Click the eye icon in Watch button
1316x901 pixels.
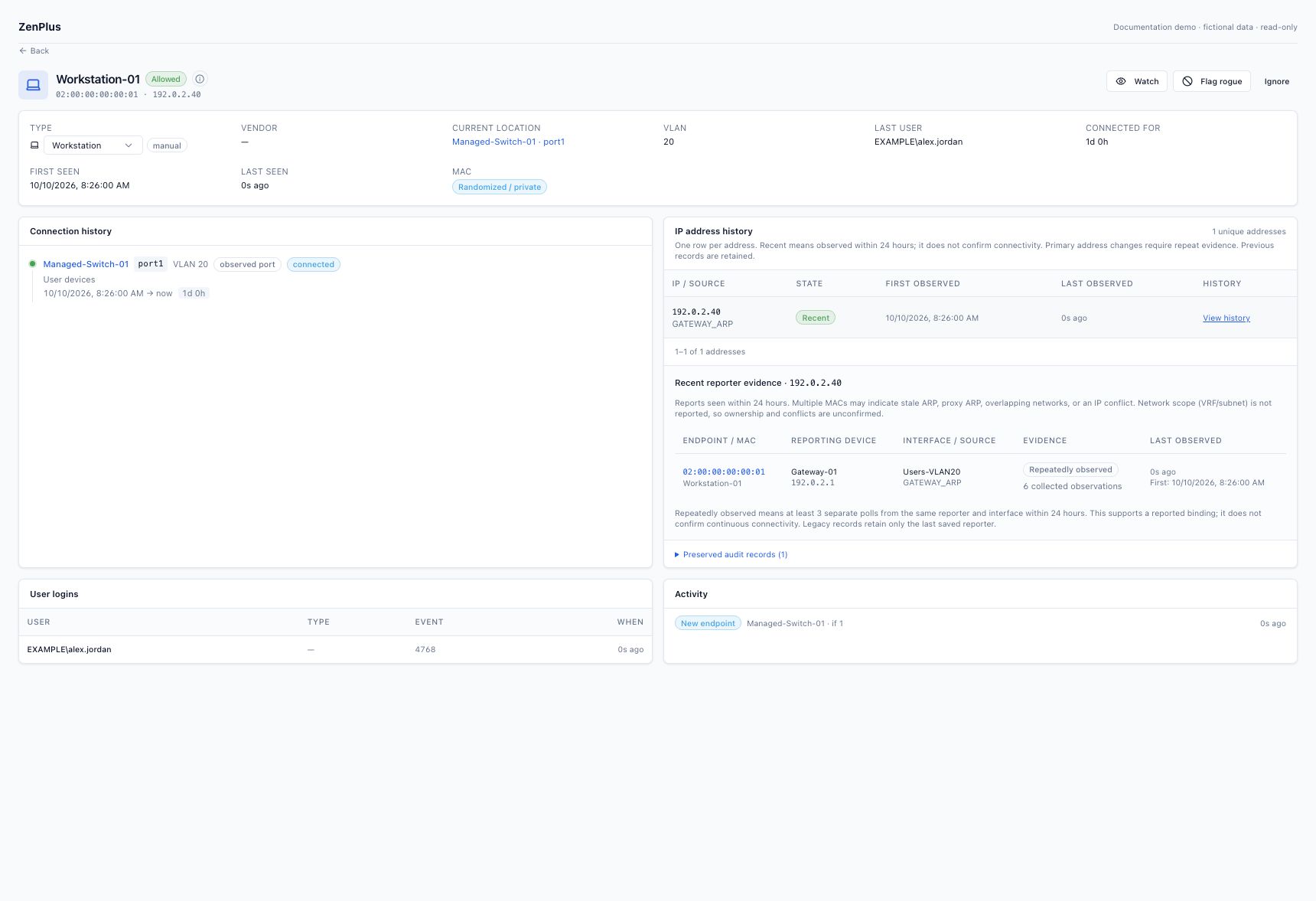point(1121,81)
